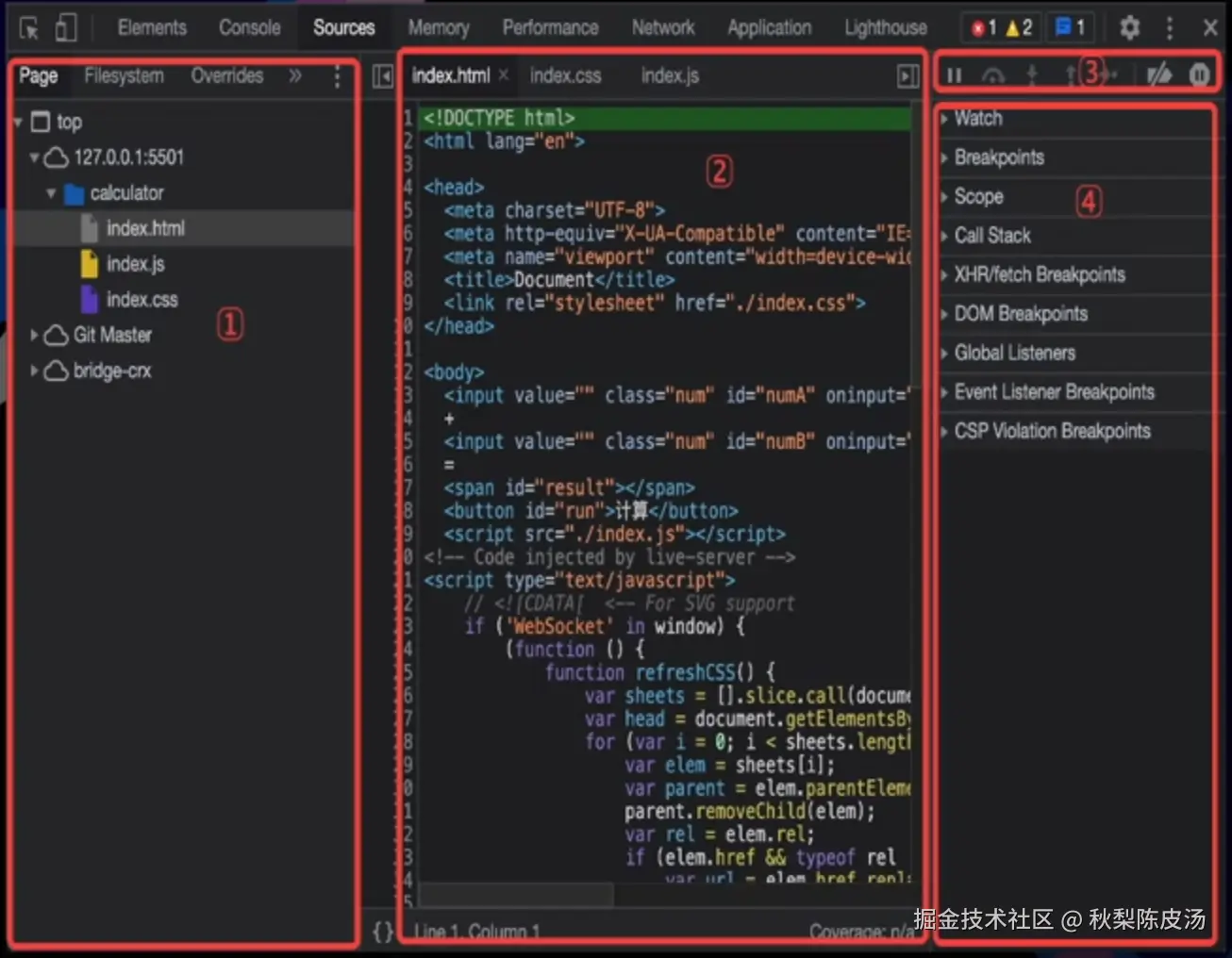
Task: Expand the Git Master node arrow
Action: click(x=35, y=335)
